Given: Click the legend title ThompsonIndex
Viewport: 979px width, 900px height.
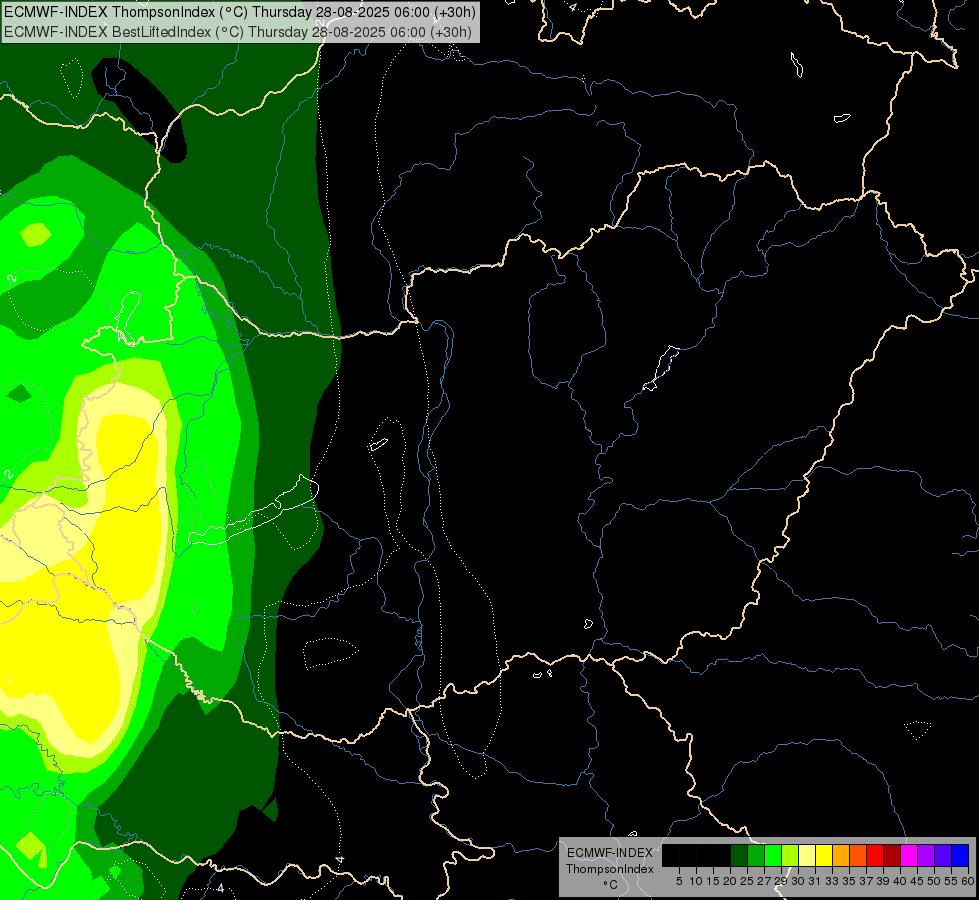Looking at the screenshot, I should coord(610,869).
